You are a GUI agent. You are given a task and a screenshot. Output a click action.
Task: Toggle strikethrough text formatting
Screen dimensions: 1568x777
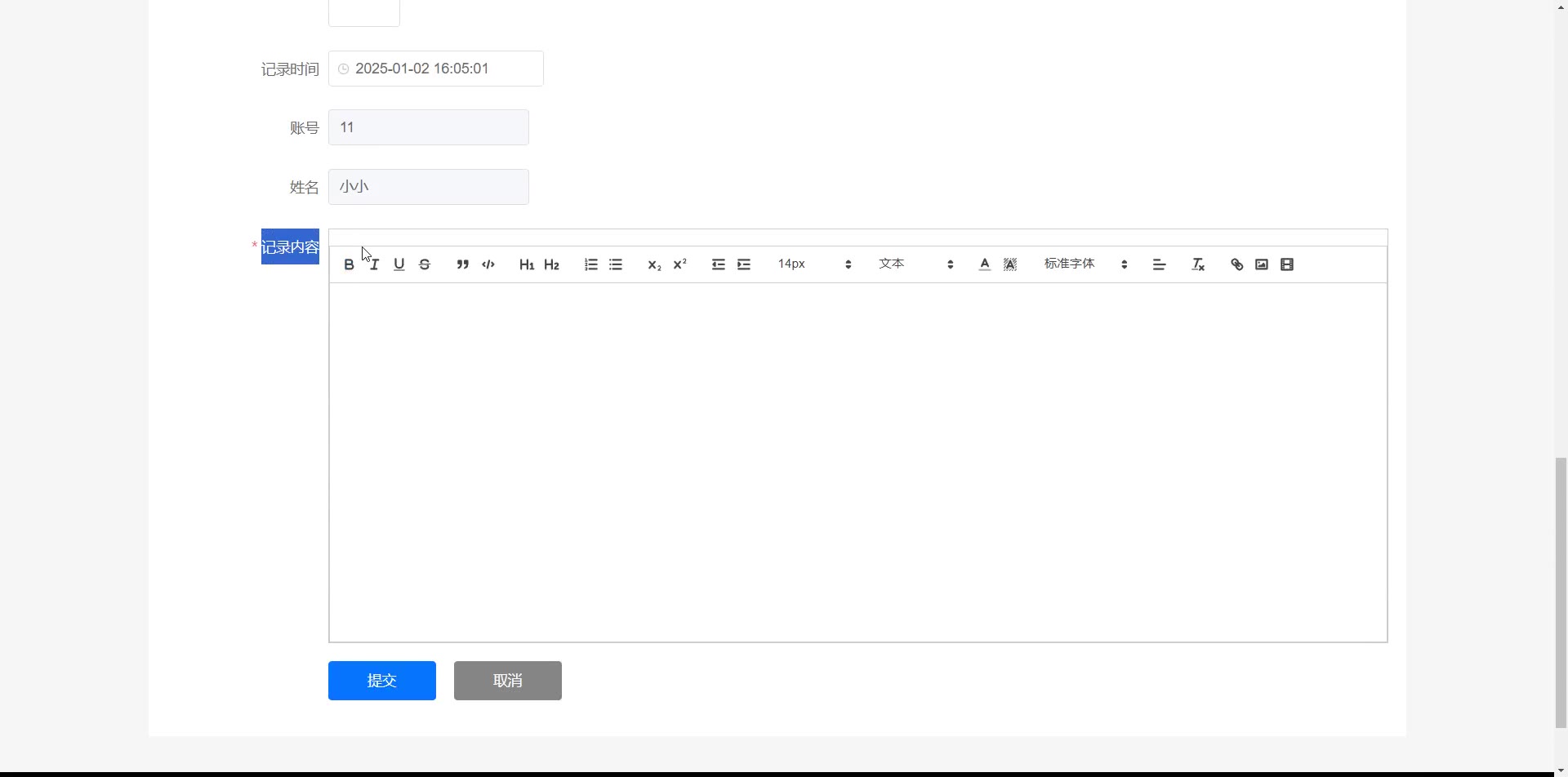tap(425, 264)
